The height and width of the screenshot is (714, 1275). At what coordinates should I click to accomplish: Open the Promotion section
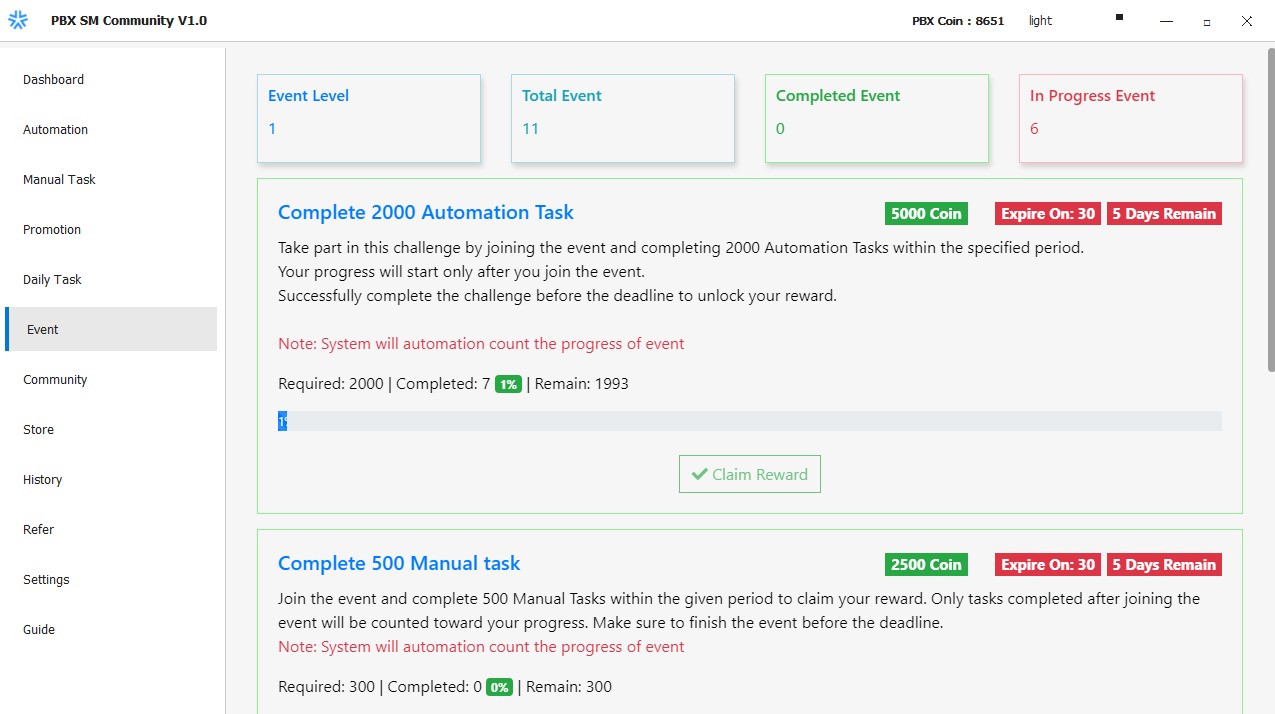[52, 230]
